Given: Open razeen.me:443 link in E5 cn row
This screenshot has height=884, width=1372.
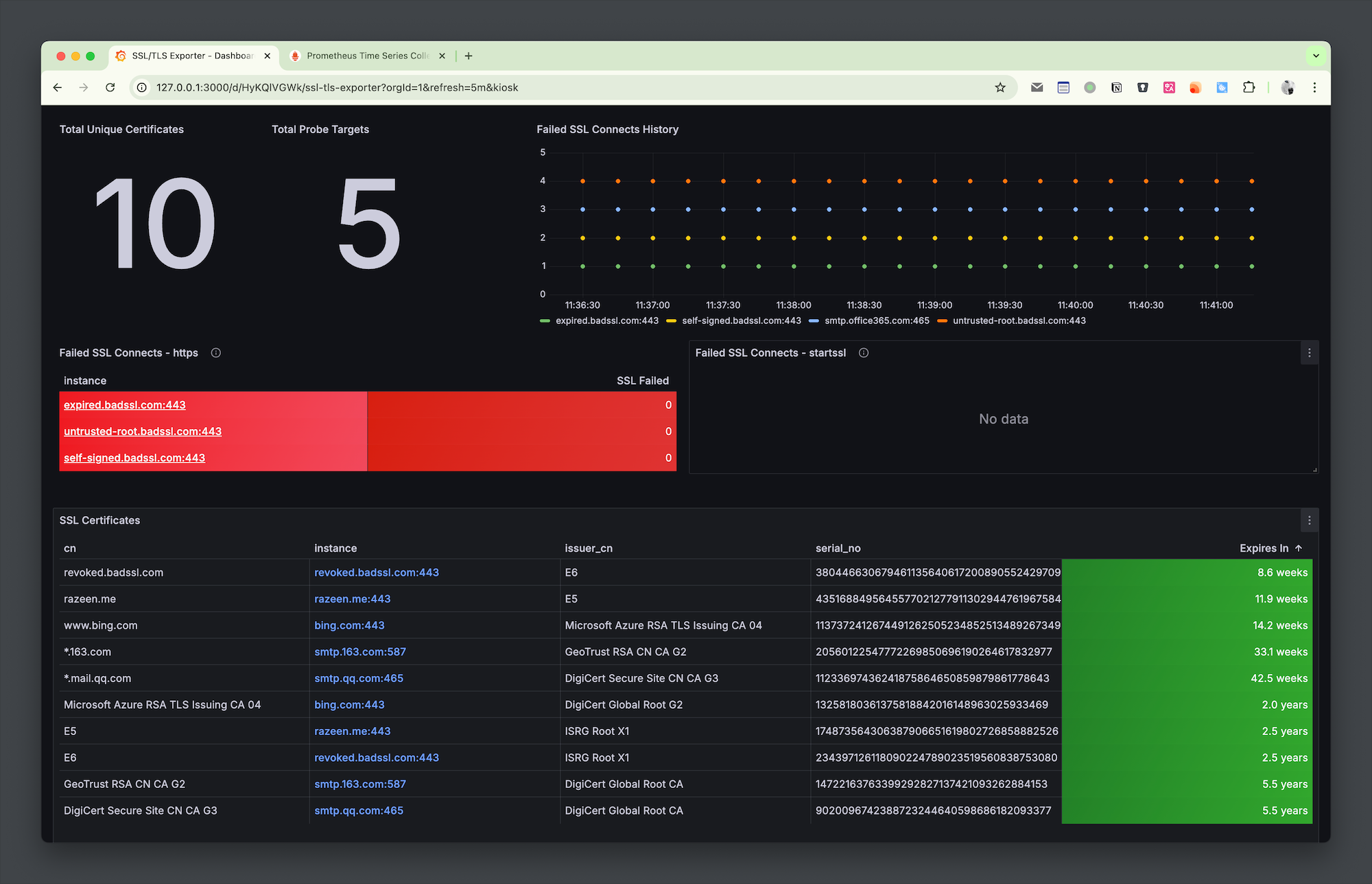Looking at the screenshot, I should click(353, 731).
